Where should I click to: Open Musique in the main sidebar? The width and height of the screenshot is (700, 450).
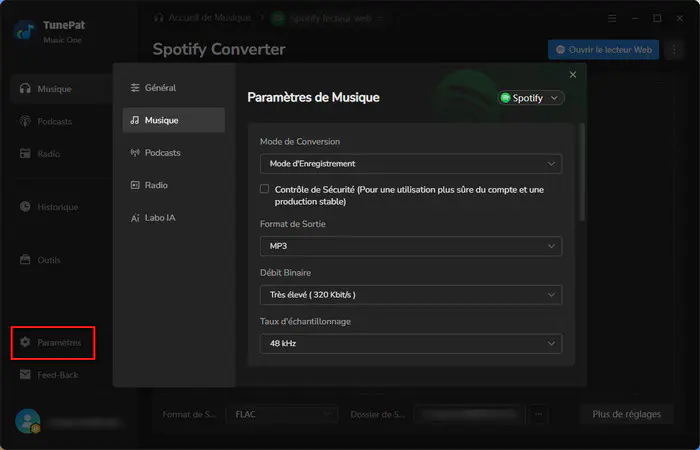coord(61,89)
